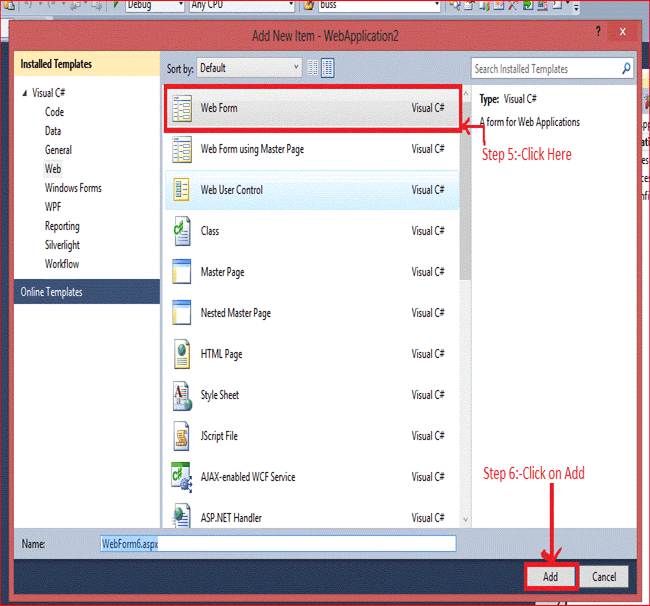Image resolution: width=650 pixels, height=606 pixels.
Task: Select the AJAX-enabled WCF Service icon
Action: pos(182,477)
